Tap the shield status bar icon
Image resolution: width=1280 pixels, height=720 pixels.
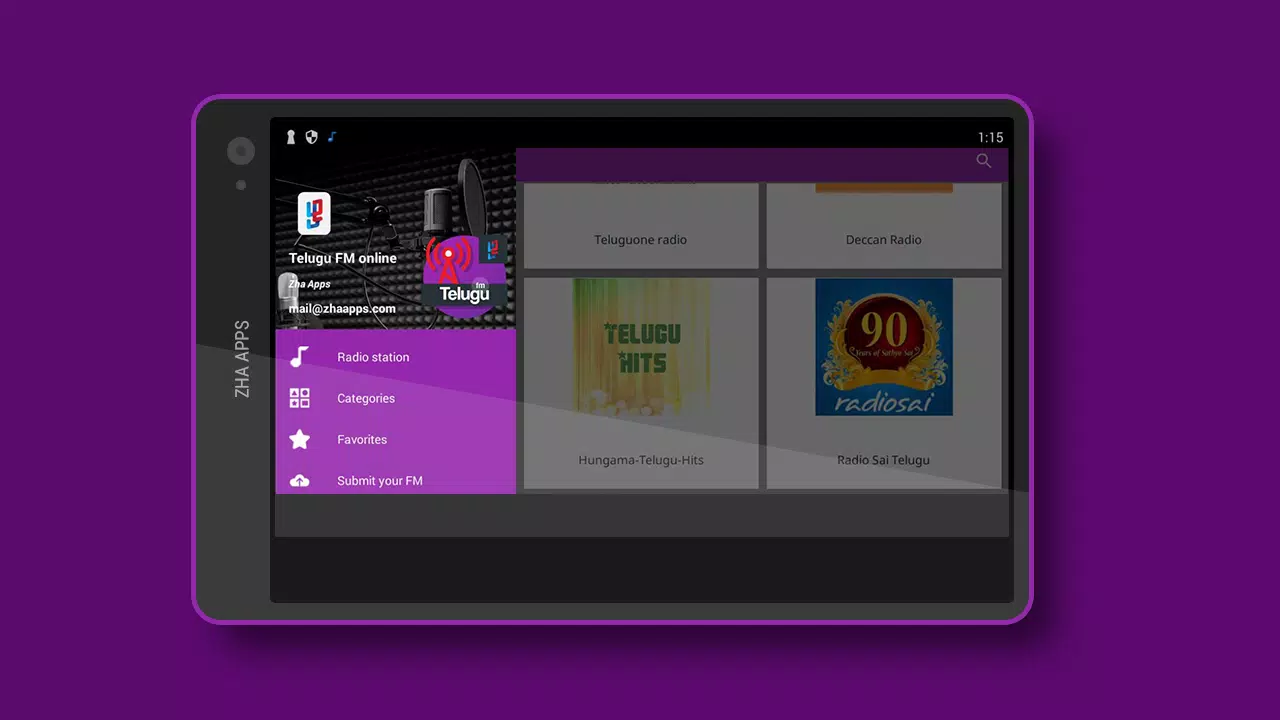tap(311, 137)
